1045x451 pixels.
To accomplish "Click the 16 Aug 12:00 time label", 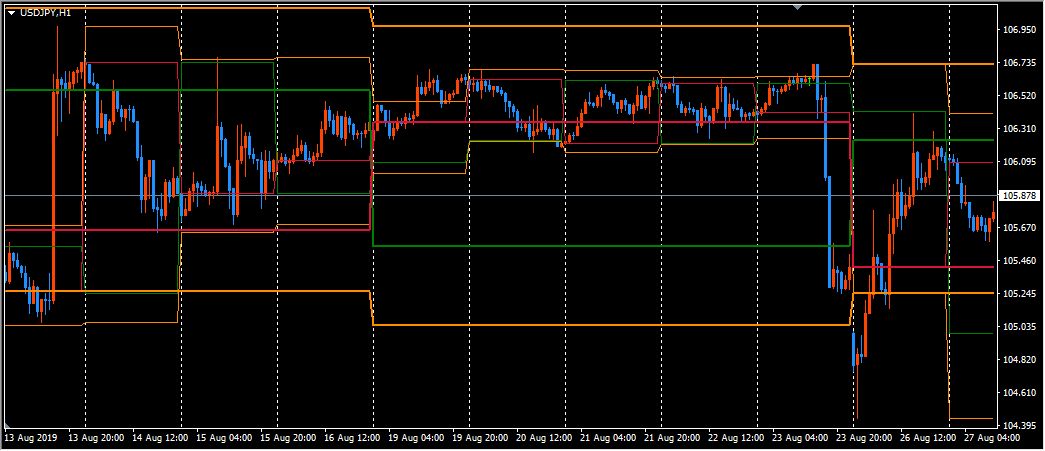I will (x=351, y=438).
